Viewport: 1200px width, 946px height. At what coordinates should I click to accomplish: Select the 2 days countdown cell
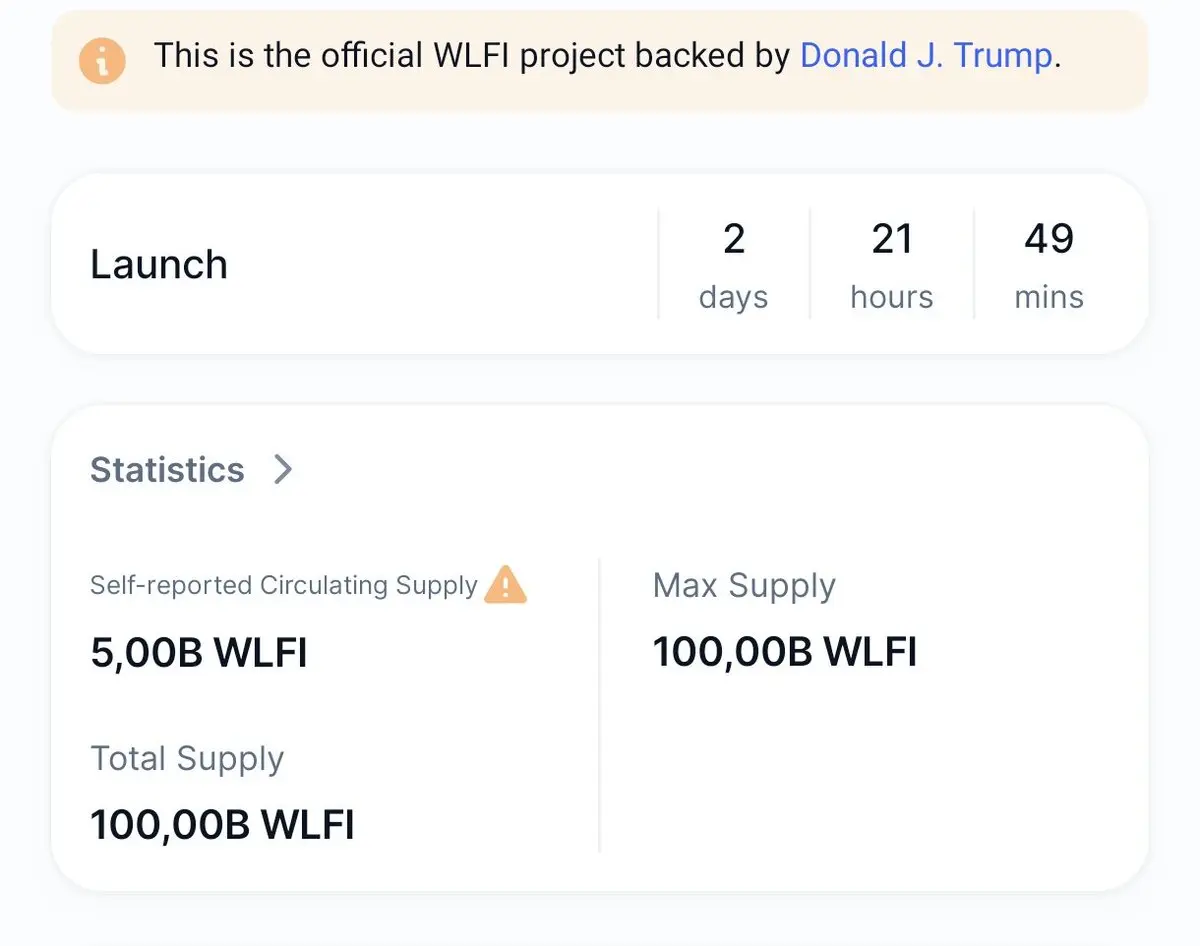733,265
